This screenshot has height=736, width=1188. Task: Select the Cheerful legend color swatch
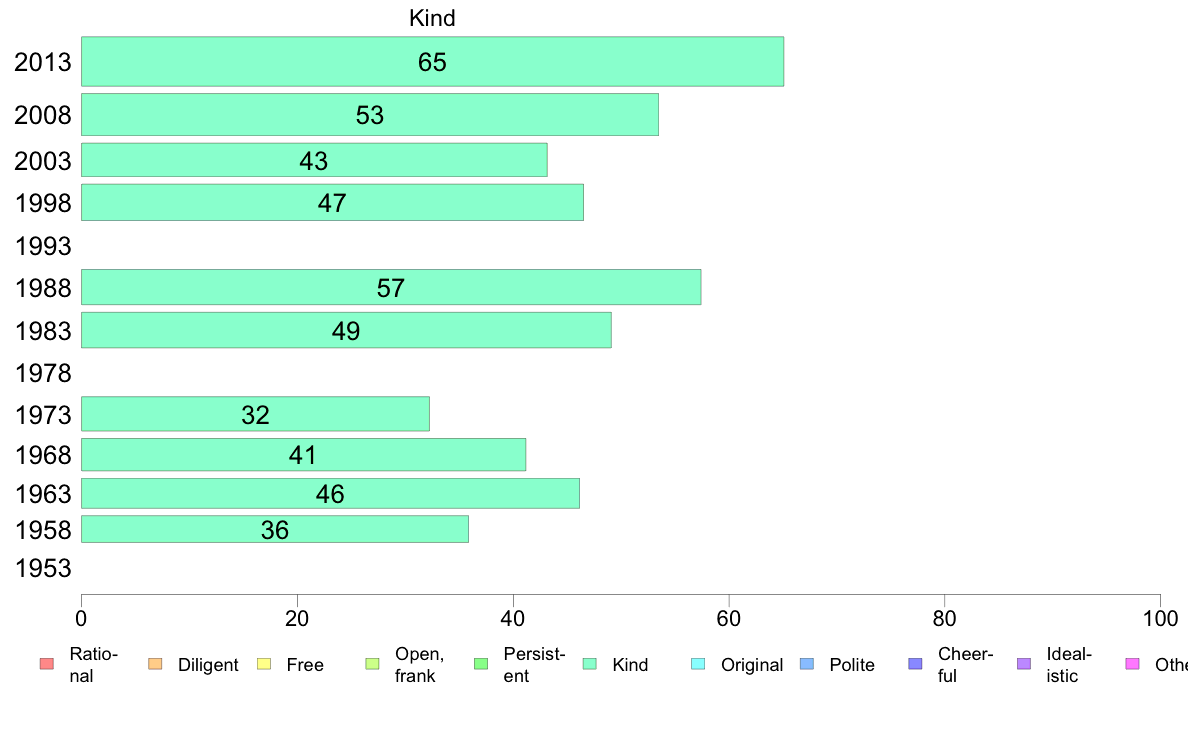pyautogui.click(x=916, y=664)
